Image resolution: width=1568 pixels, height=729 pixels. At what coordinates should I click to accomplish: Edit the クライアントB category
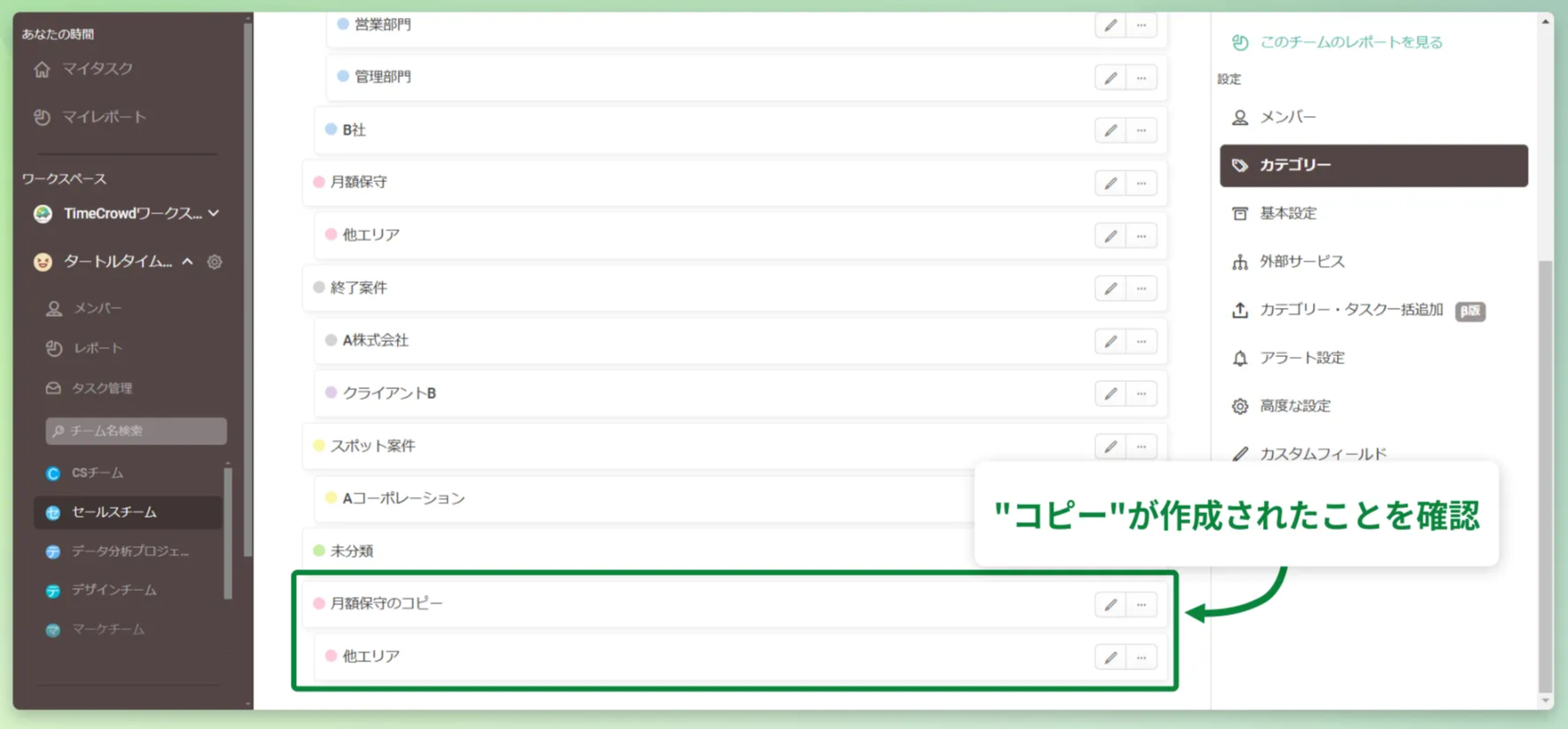1110,393
